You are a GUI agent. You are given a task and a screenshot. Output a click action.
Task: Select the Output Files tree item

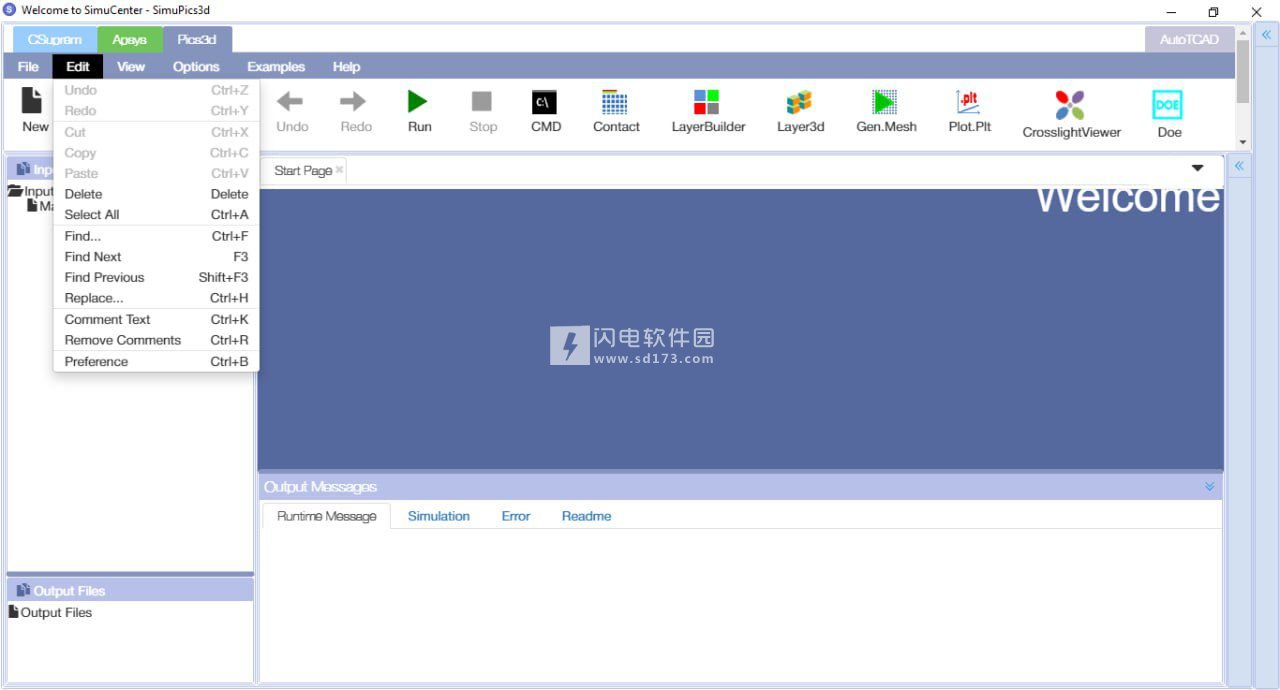pyautogui.click(x=56, y=612)
